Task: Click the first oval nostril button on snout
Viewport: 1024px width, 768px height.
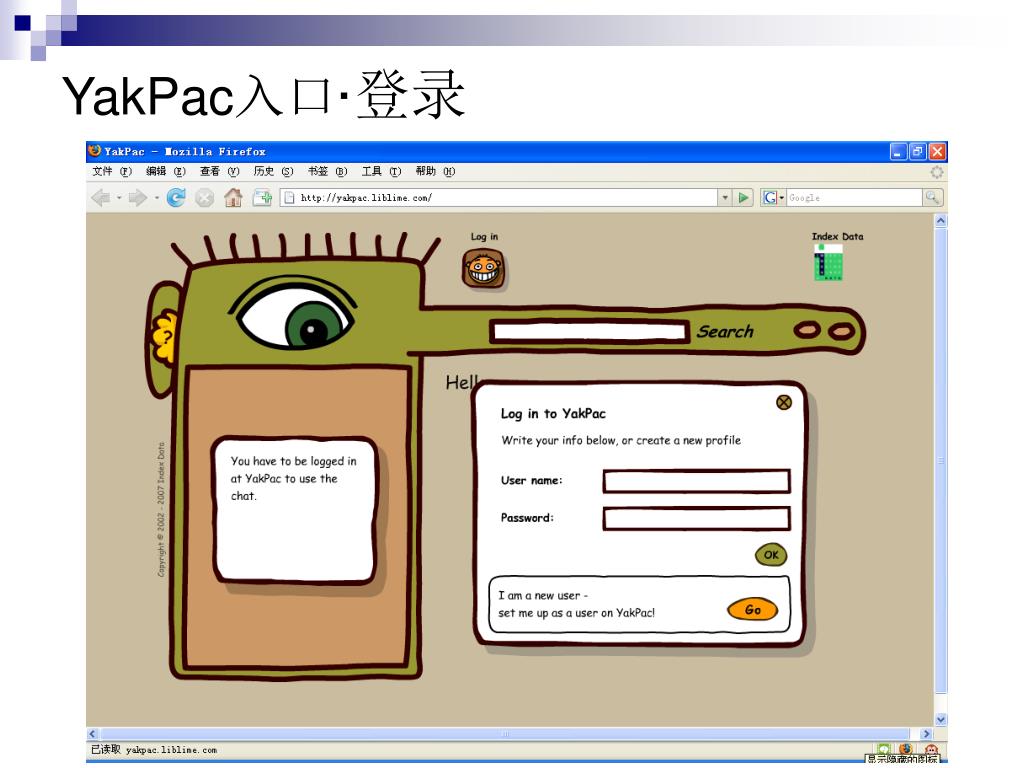Action: tap(807, 330)
